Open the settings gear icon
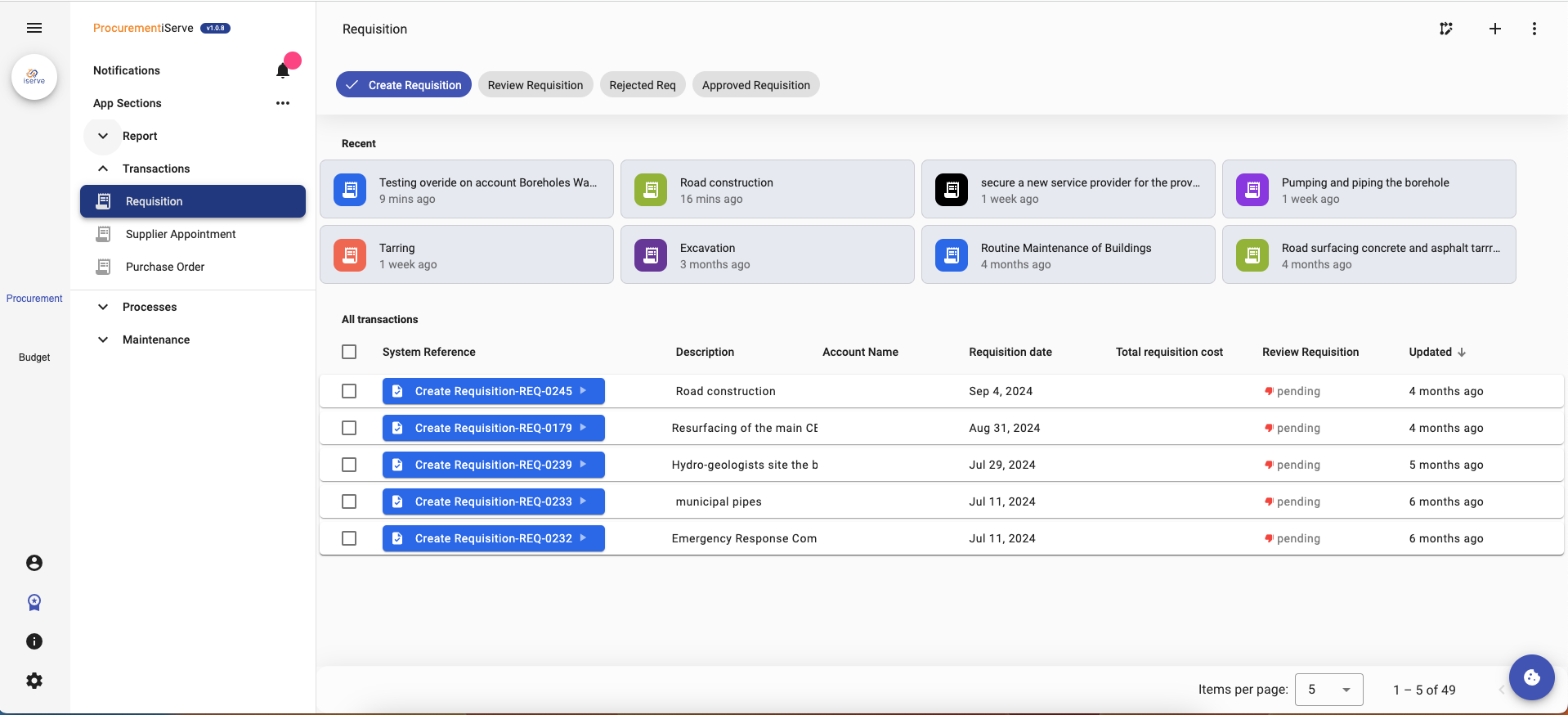1568x715 pixels. tap(34, 681)
